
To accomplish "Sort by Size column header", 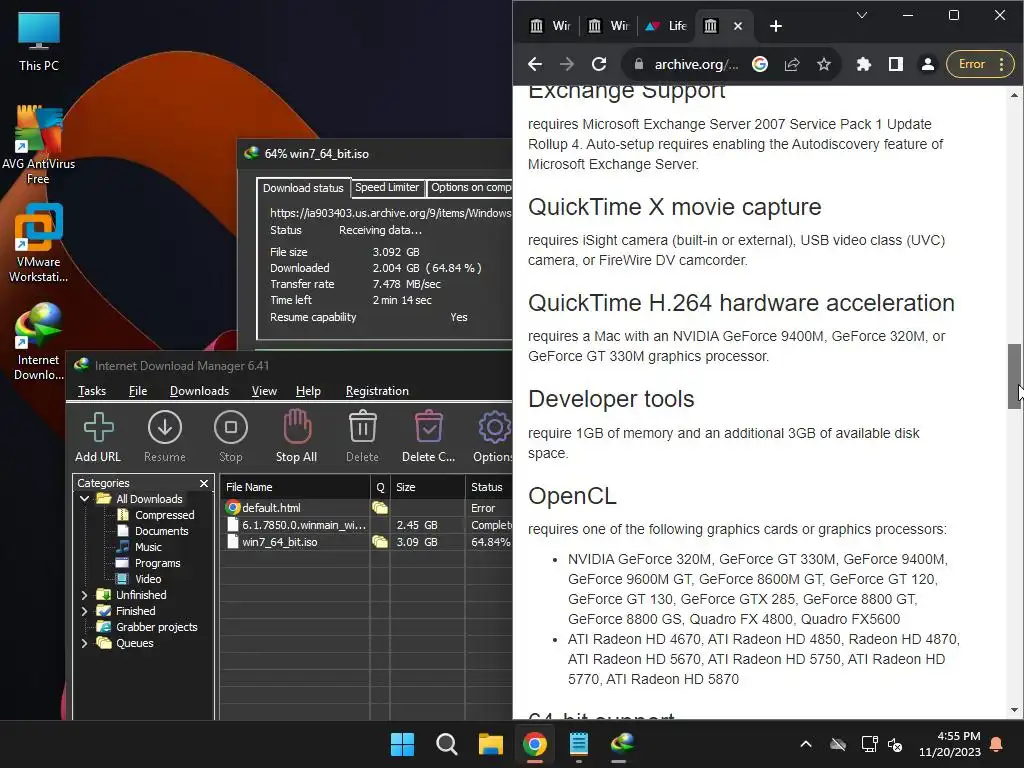I will point(428,487).
